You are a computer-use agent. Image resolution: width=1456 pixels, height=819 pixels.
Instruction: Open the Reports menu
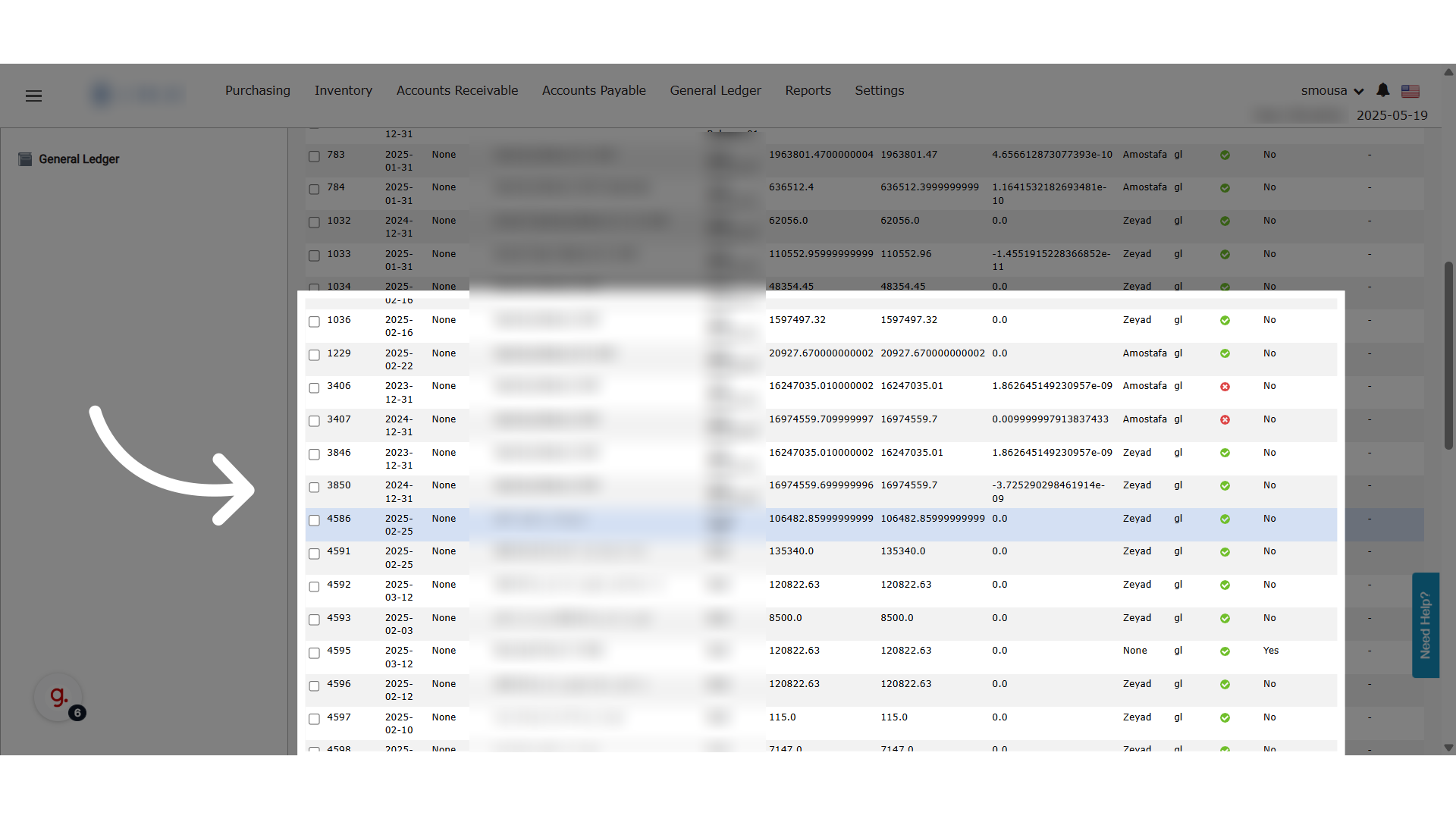pos(808,90)
